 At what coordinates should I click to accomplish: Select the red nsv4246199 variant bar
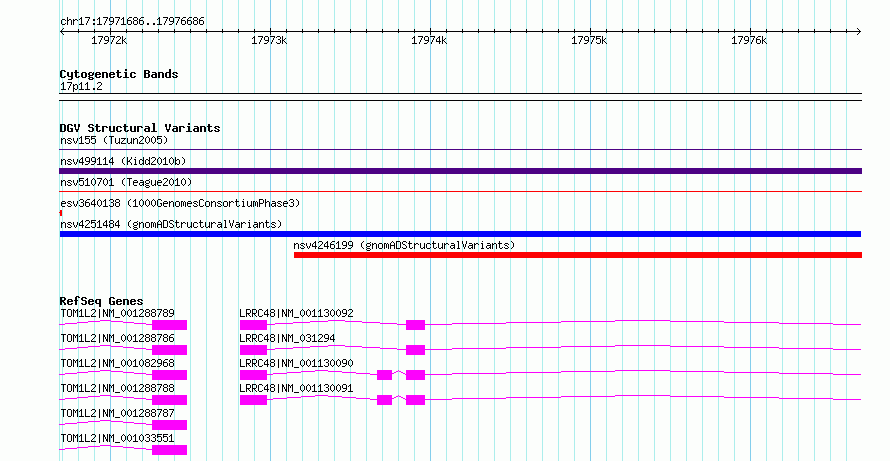578,255
